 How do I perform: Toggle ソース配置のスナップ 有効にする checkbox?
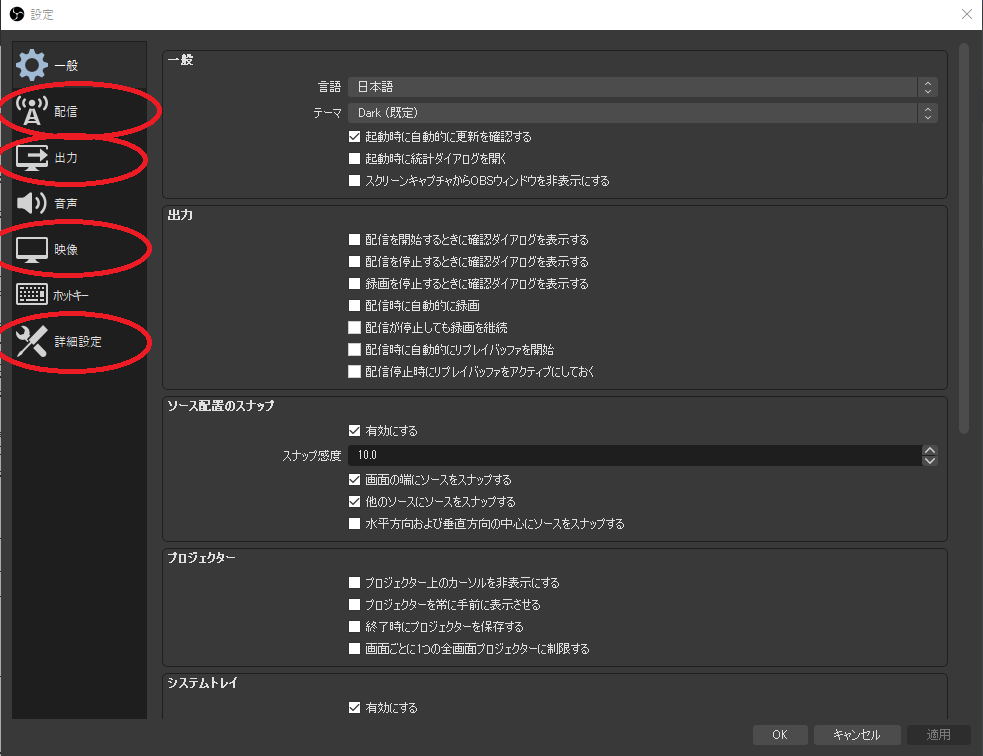[x=354, y=431]
